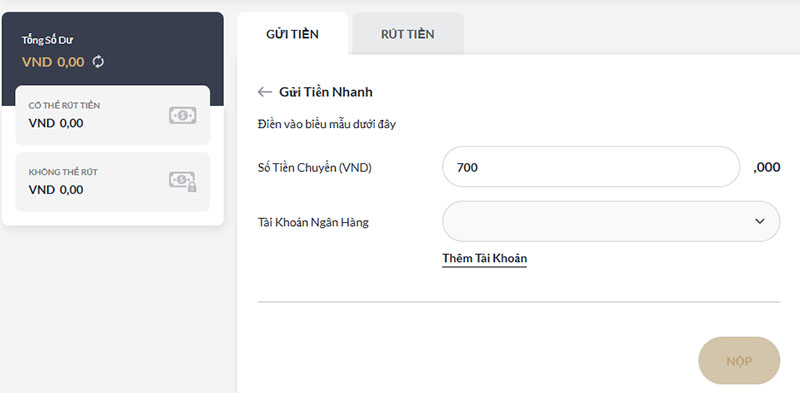
Task: Focus the Số Tiền Chuyển amount field
Action: (x=591, y=167)
